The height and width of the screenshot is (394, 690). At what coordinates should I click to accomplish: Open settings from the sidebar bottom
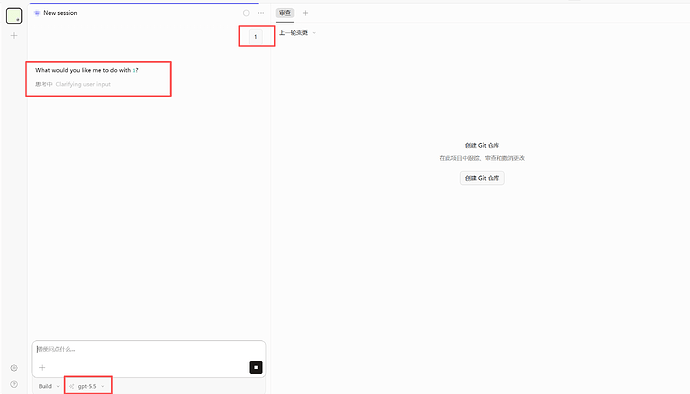click(x=14, y=368)
